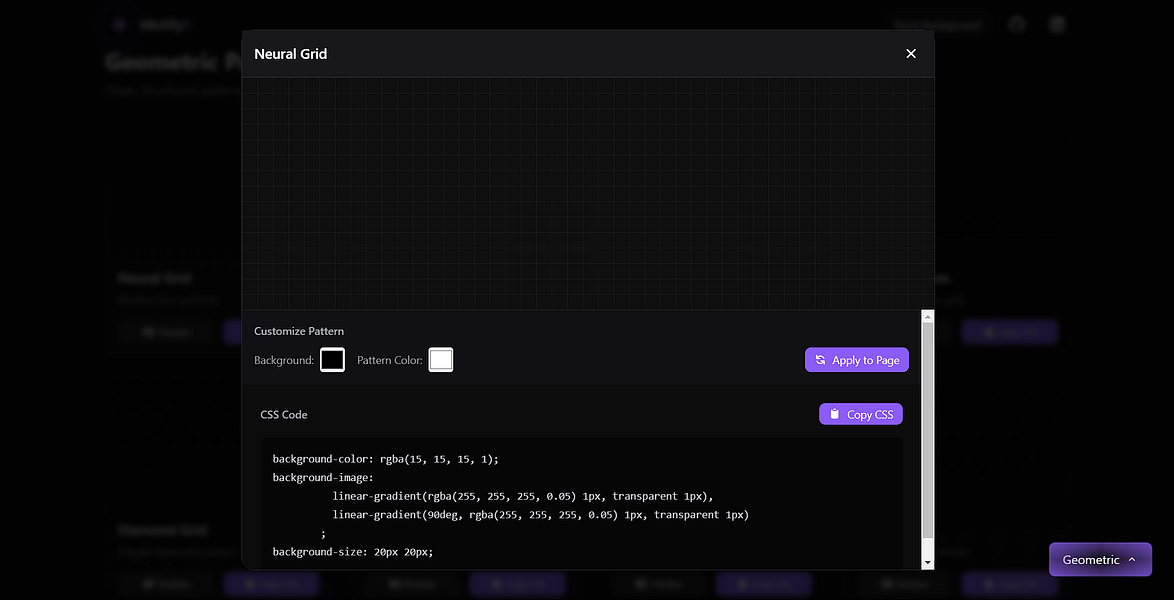Click the blurred button in the page header

tap(937, 25)
